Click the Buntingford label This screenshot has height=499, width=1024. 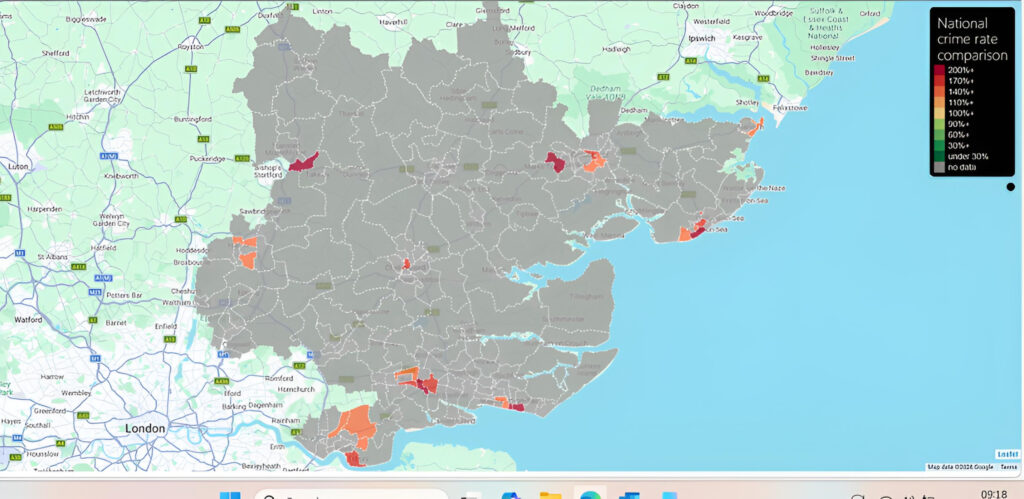point(193,120)
